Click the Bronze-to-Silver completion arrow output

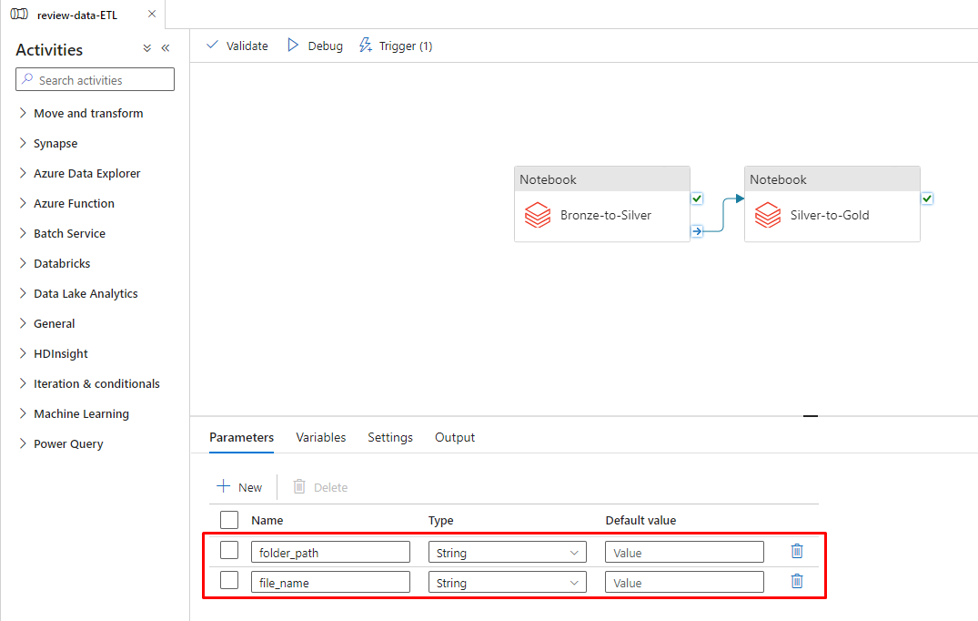[x=697, y=232]
